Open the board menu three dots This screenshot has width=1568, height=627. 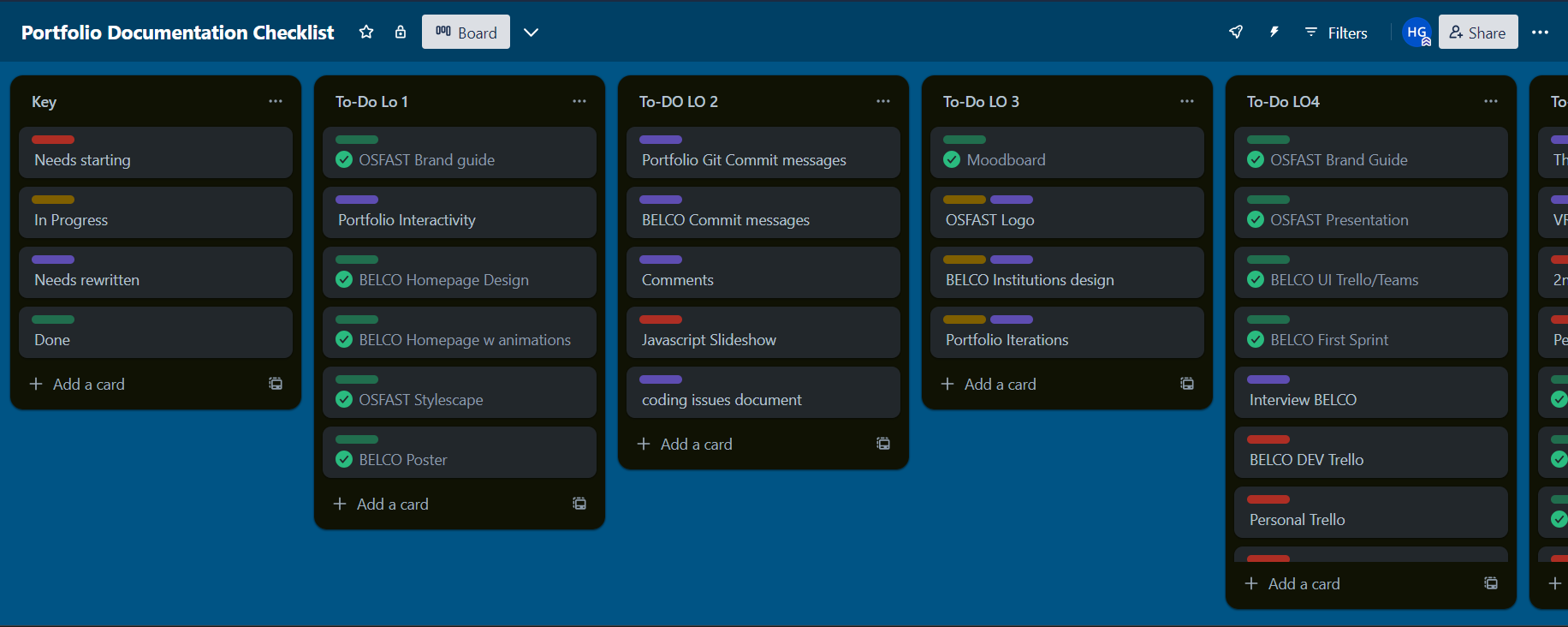(1541, 32)
